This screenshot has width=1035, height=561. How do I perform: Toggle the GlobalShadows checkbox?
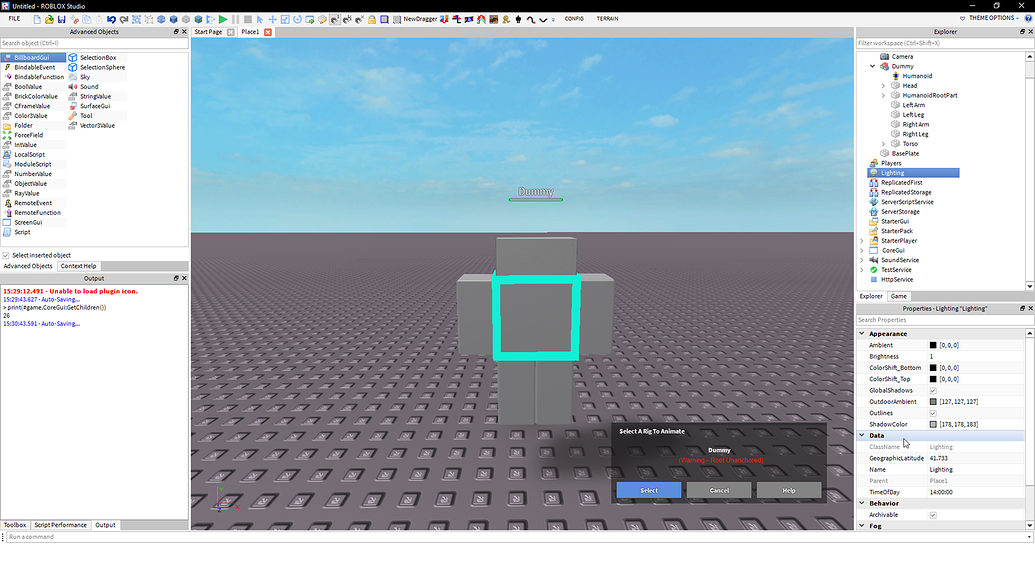point(933,391)
